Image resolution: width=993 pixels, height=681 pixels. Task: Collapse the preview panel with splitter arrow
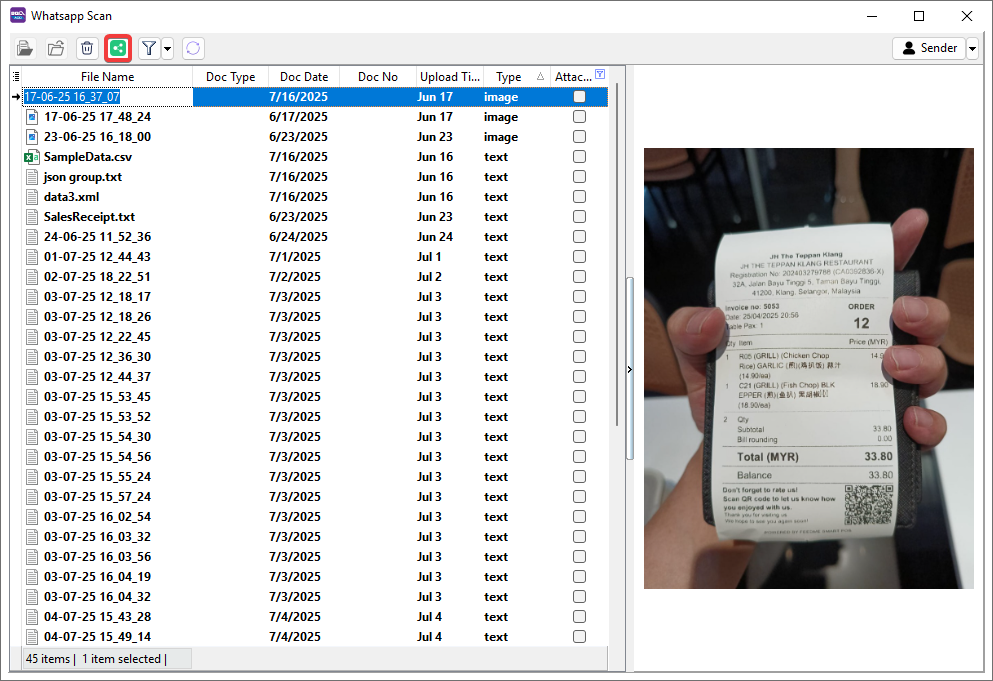pyautogui.click(x=629, y=369)
